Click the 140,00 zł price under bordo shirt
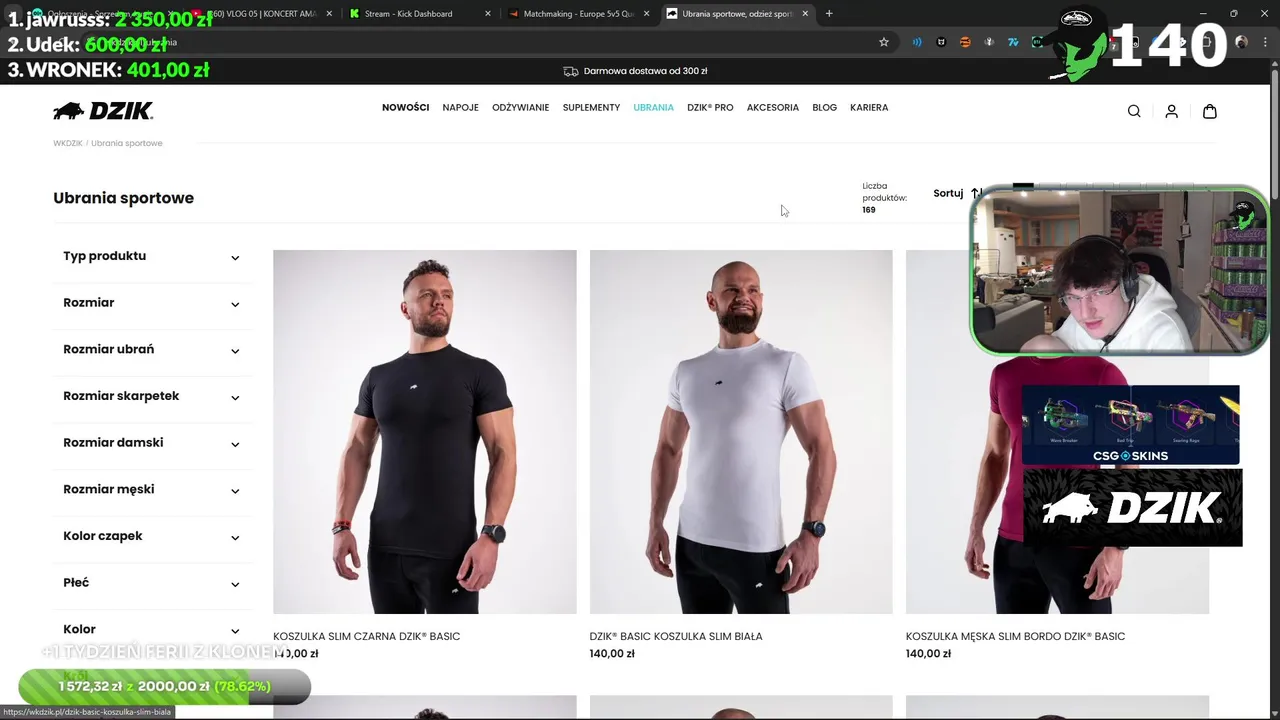This screenshot has height=720, width=1280. (x=928, y=654)
